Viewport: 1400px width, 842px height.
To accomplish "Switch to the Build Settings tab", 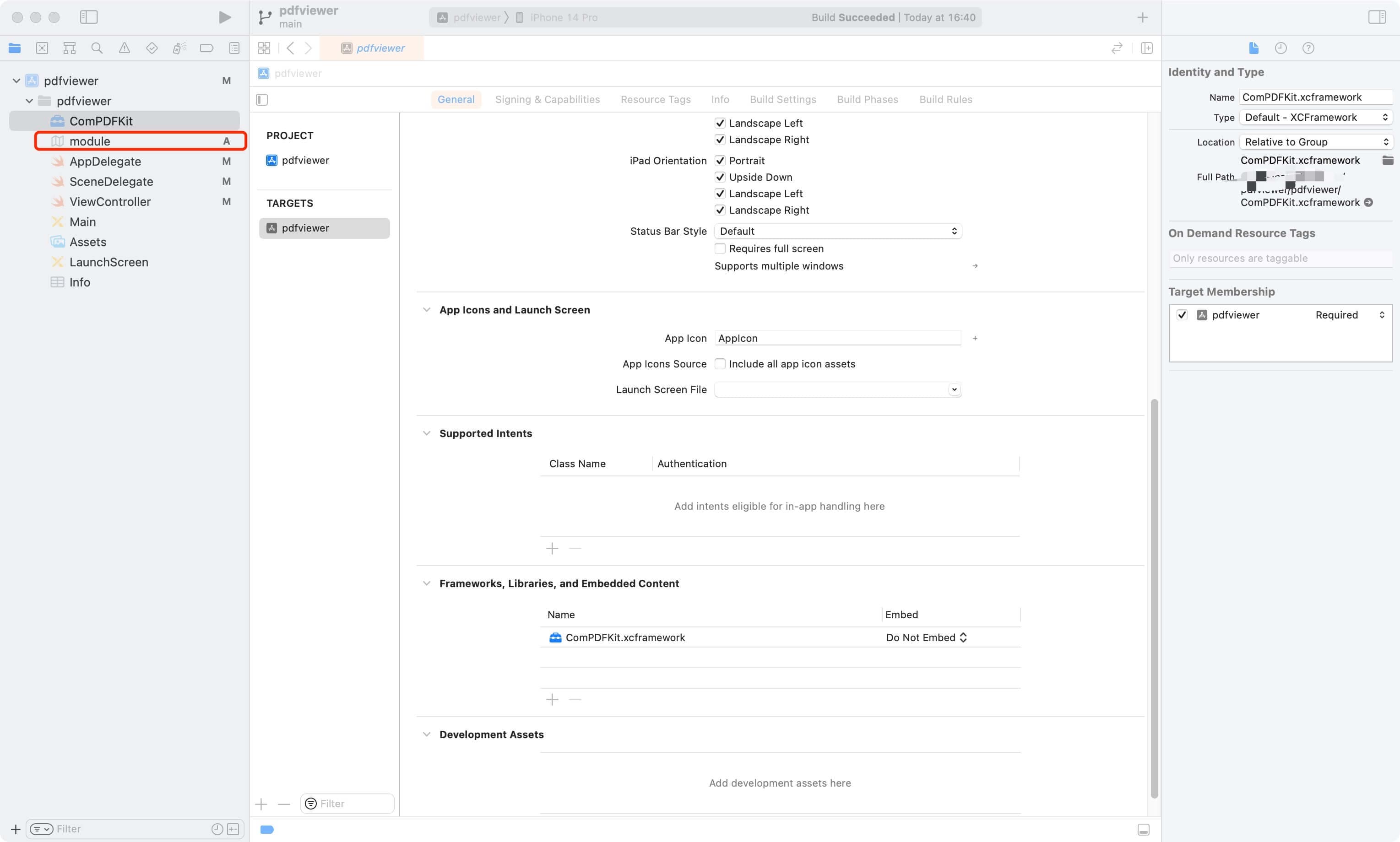I will pyautogui.click(x=782, y=99).
